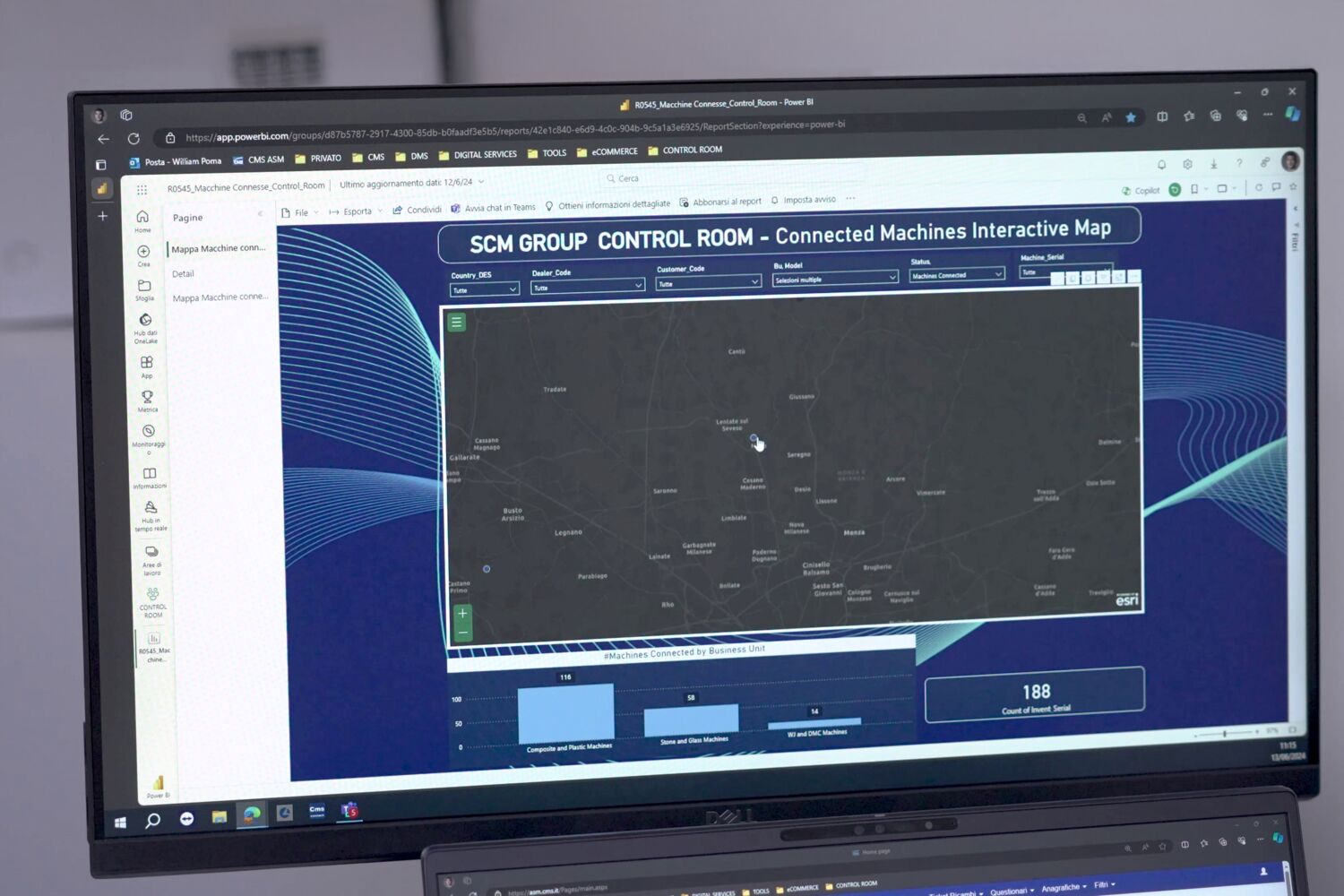
Task: Open the App sidebar section
Action: click(147, 366)
